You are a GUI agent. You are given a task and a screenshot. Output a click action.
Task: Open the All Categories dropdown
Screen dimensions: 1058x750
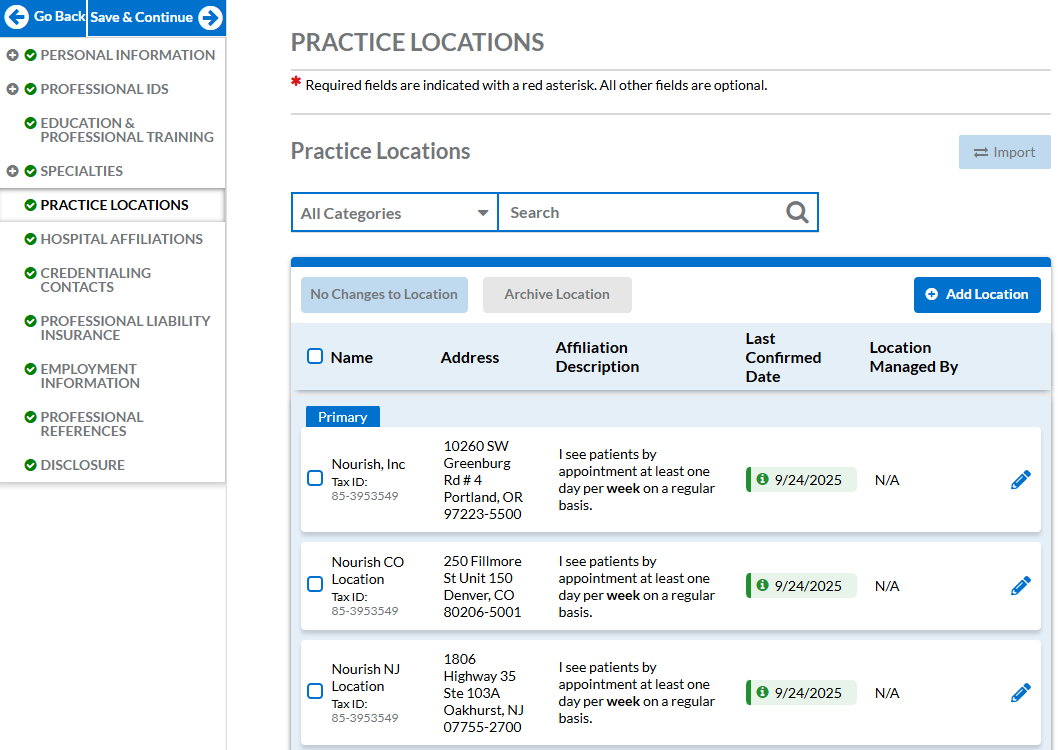tap(394, 213)
